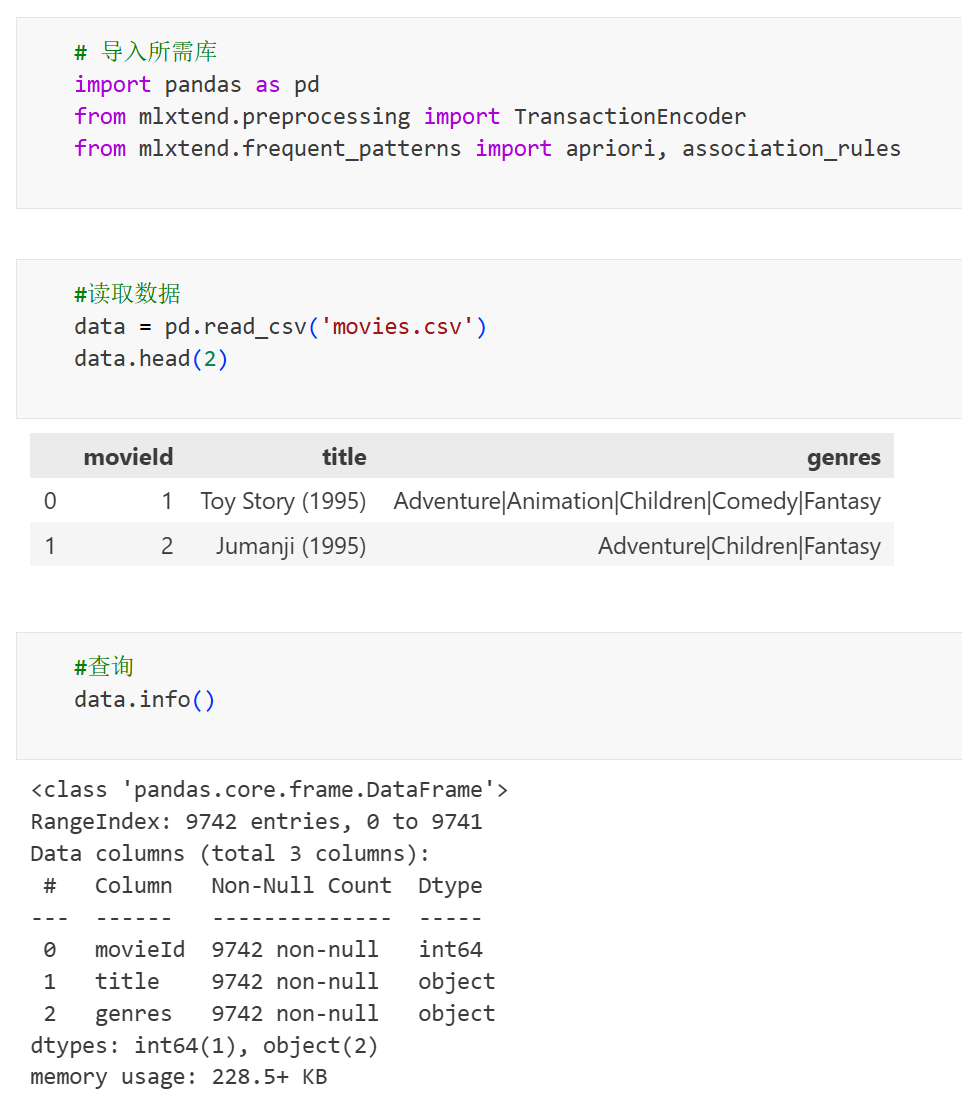
Task: Click the RangeIndex output line
Action: pos(257,822)
